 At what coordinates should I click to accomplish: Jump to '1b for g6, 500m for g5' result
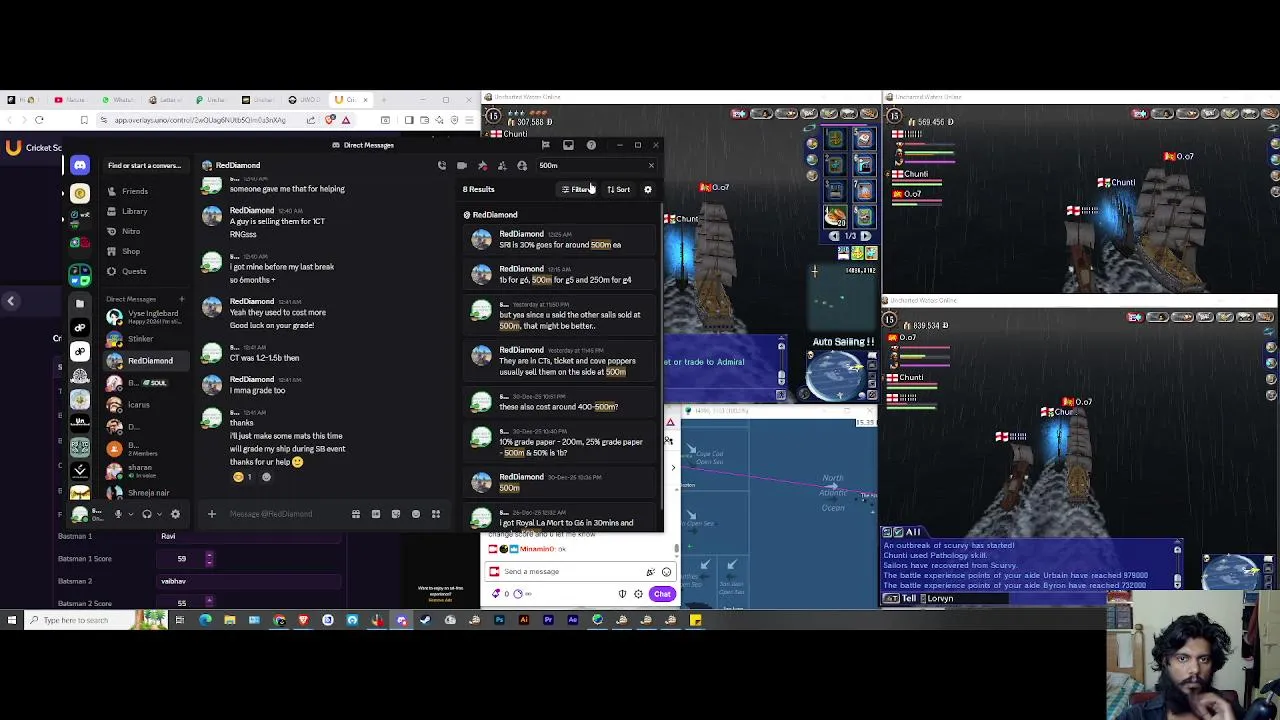[x=560, y=274]
